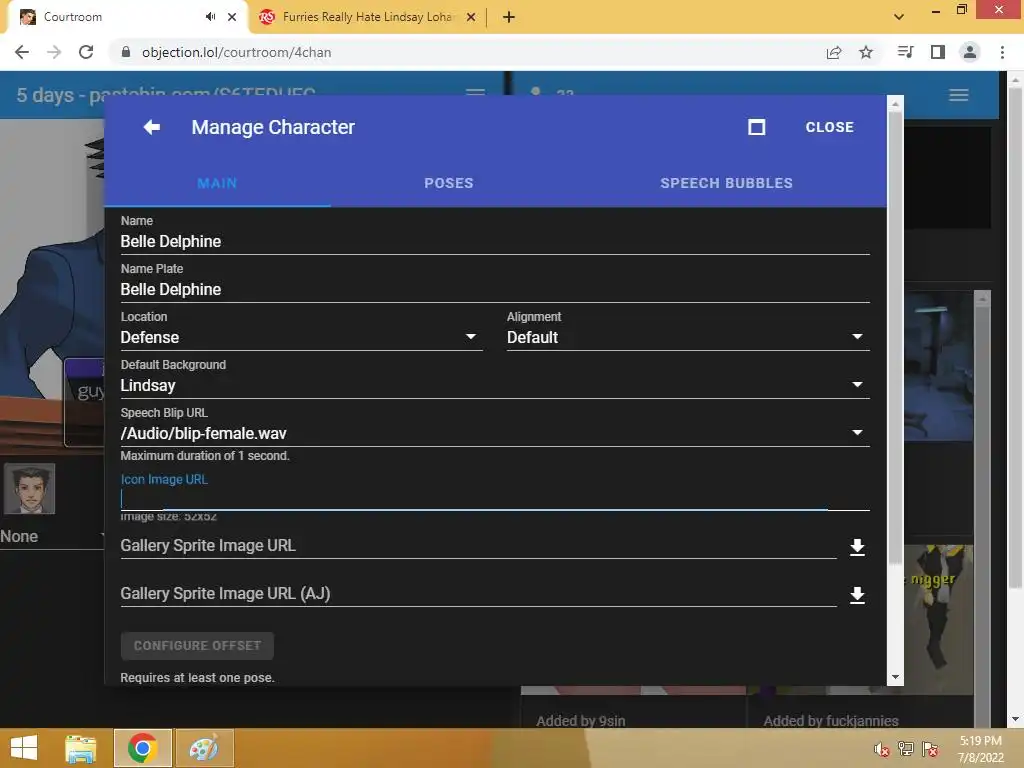This screenshot has width=1024, height=768.
Task: Switch to Furries Really Hate Lindsay tab
Action: (366, 17)
